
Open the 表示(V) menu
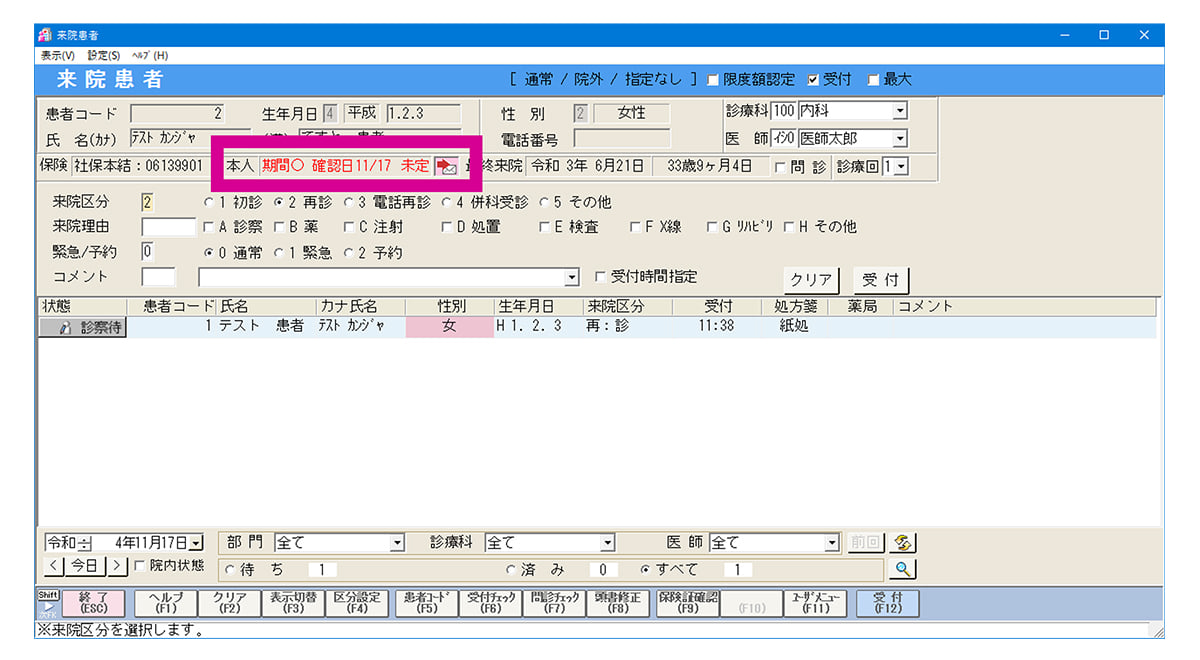58,55
